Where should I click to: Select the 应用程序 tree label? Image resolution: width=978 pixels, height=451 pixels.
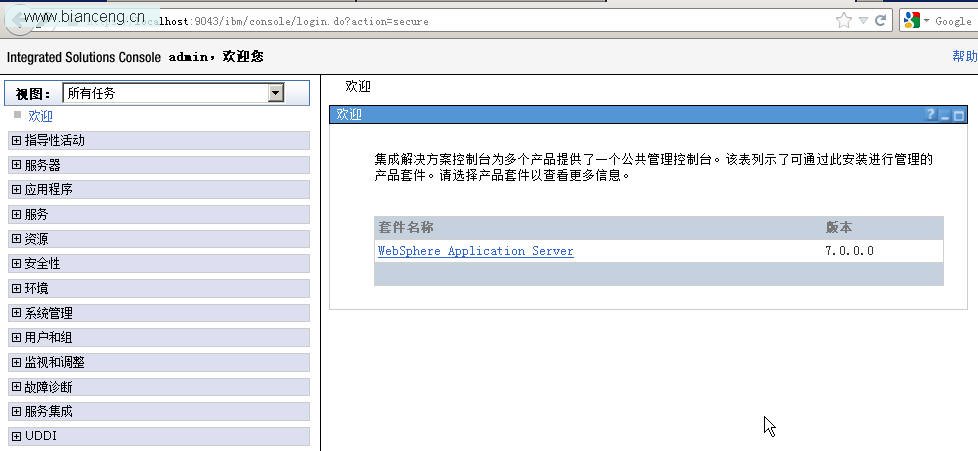pyautogui.click(x=49, y=190)
